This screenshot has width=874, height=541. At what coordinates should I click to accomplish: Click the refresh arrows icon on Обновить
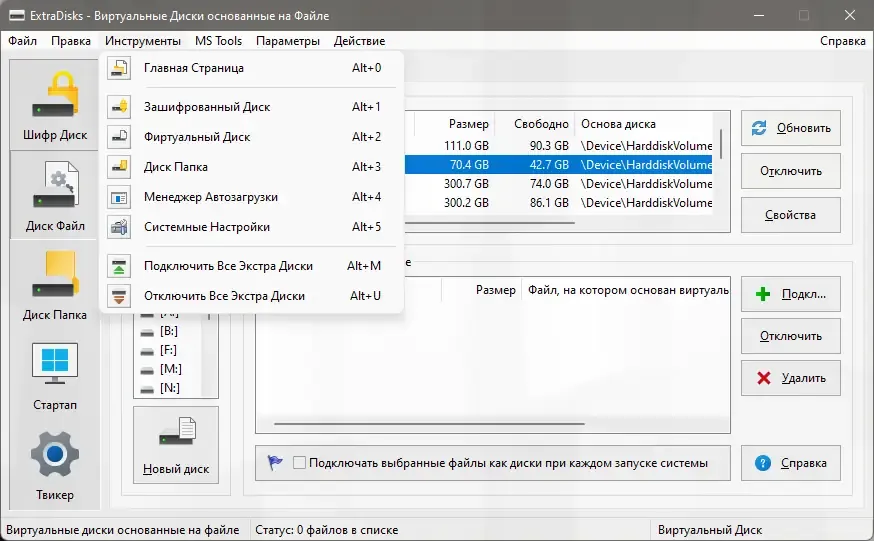759,128
